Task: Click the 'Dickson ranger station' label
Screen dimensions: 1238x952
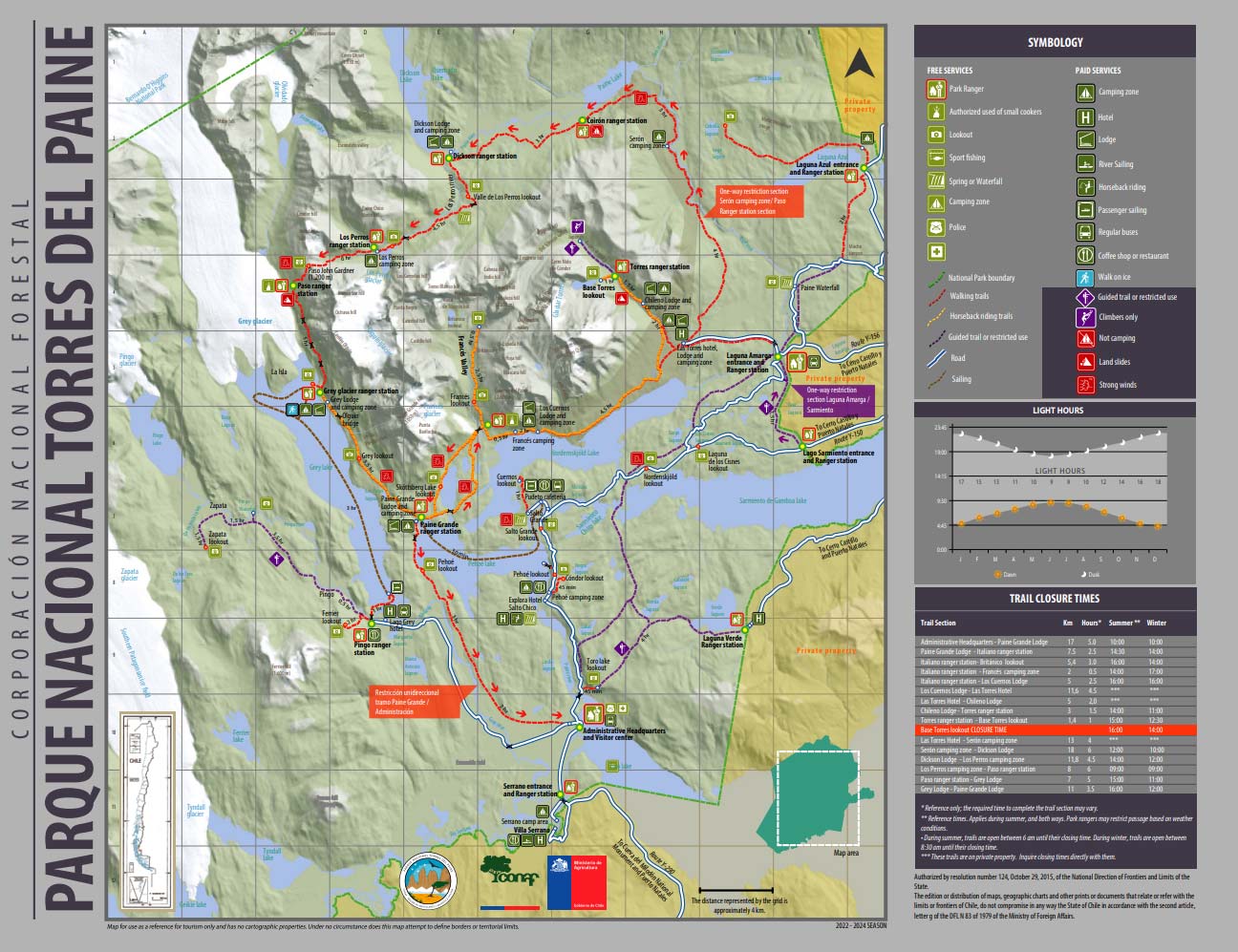Action: 484,156
